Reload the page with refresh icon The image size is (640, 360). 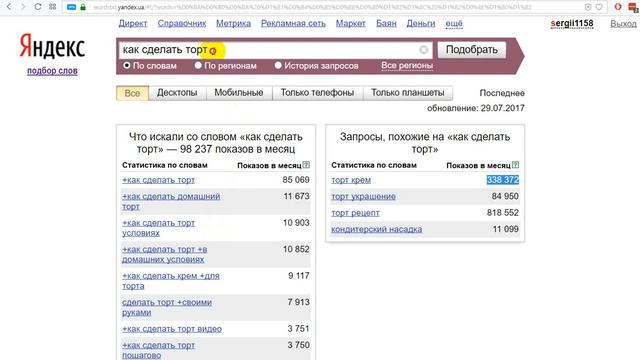[x=38, y=7]
